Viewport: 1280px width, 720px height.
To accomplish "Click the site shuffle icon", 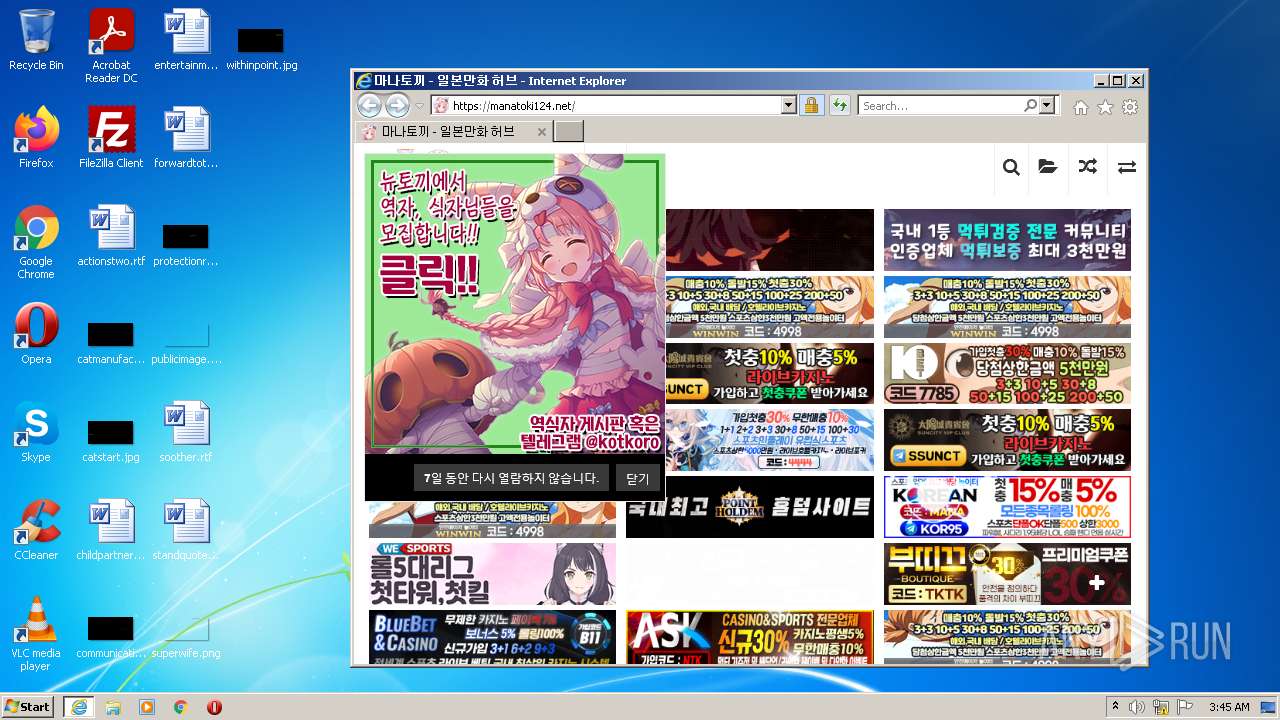I will tap(1087, 167).
